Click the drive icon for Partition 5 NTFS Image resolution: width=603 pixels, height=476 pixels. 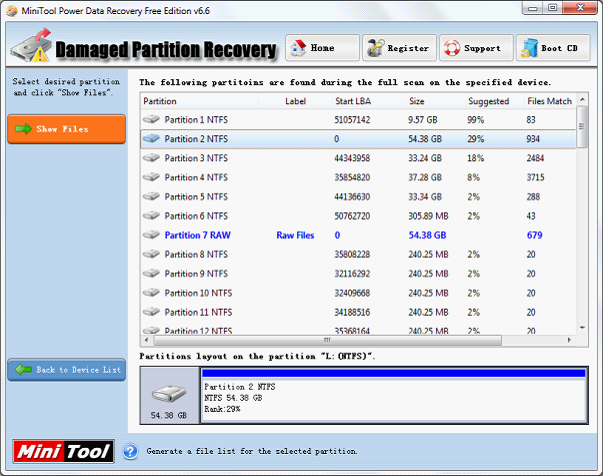(151, 196)
